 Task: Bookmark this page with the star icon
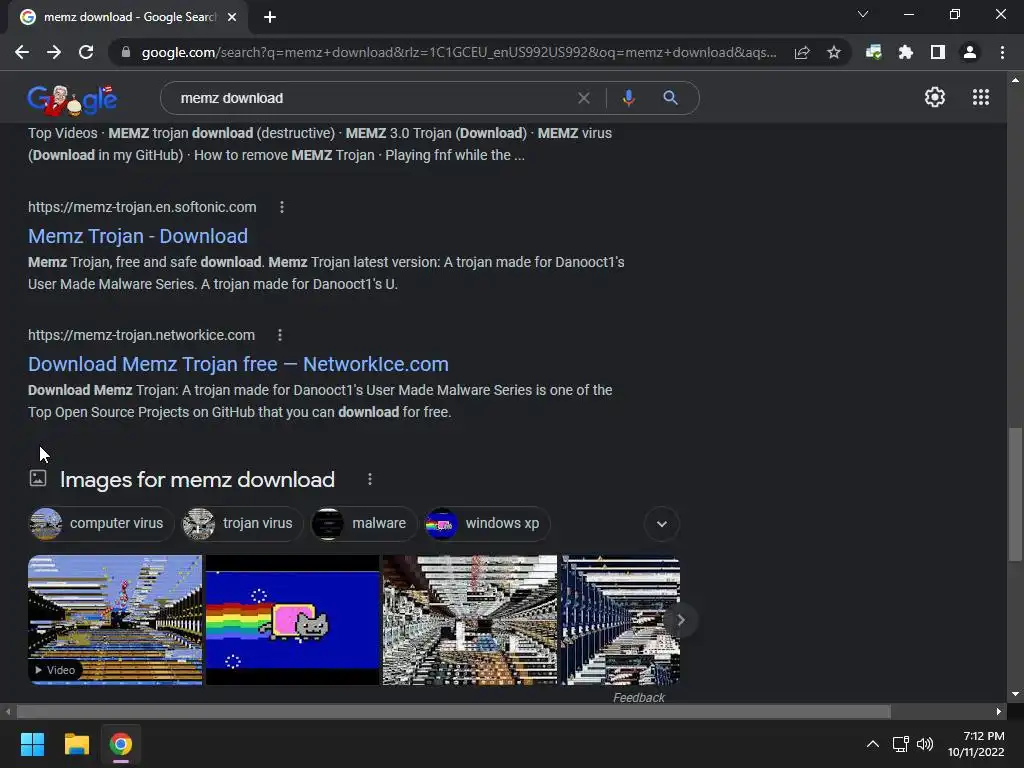point(833,52)
